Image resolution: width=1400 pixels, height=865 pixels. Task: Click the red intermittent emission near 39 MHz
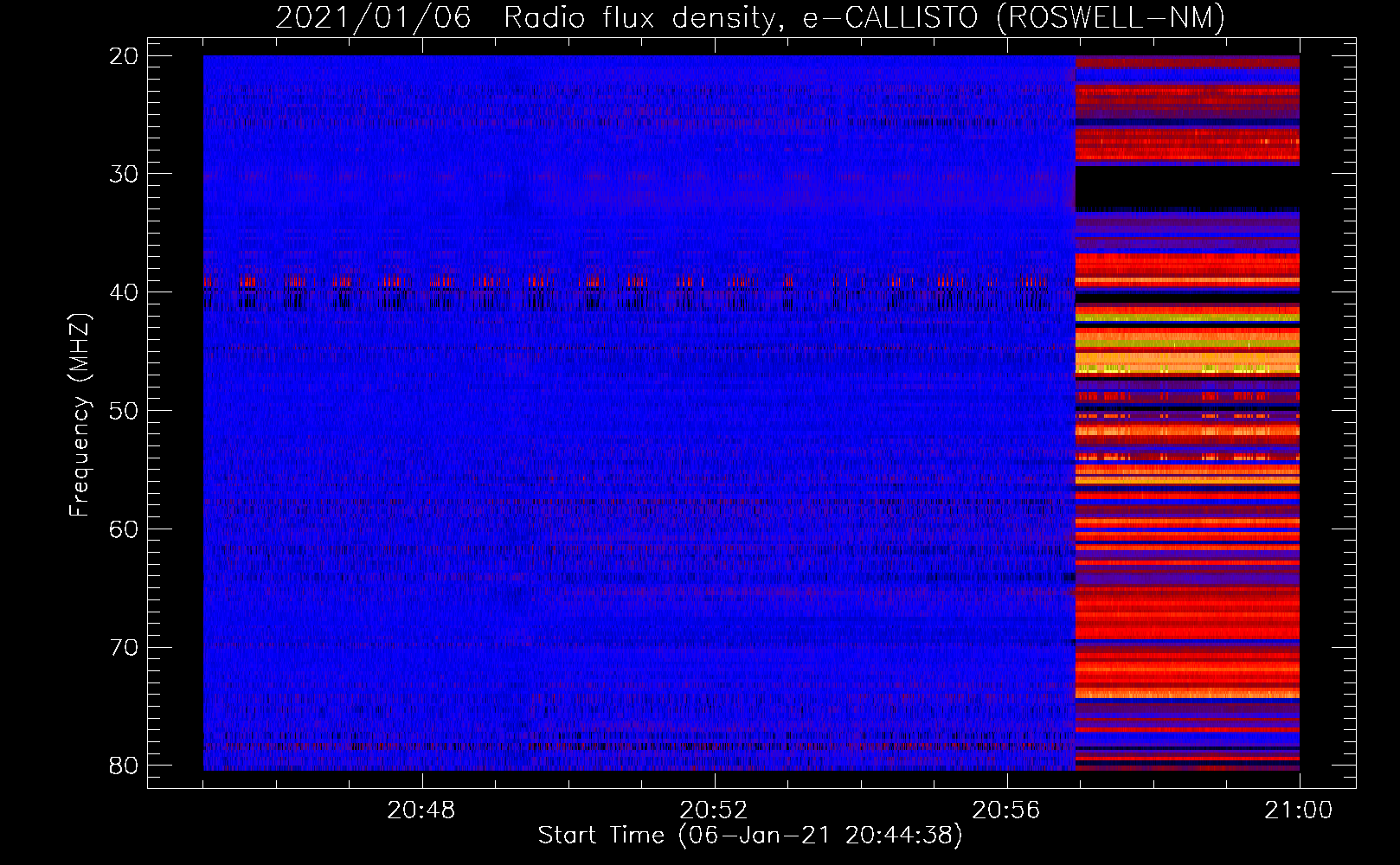626,282
